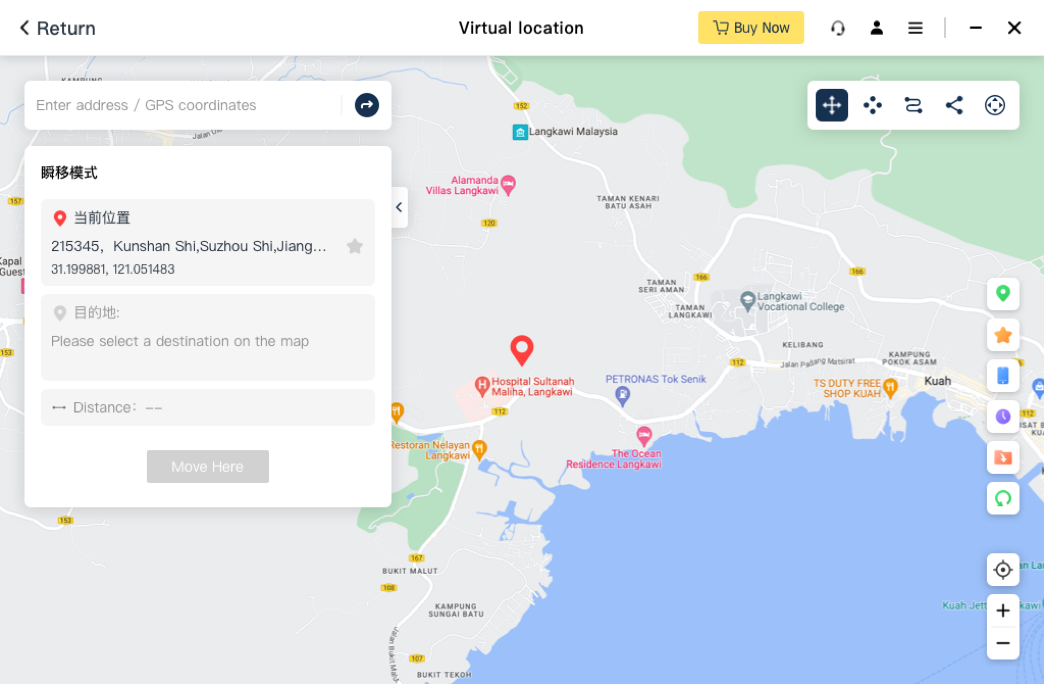Select the two-spot route mode icon
The image size is (1044, 684).
click(913, 105)
